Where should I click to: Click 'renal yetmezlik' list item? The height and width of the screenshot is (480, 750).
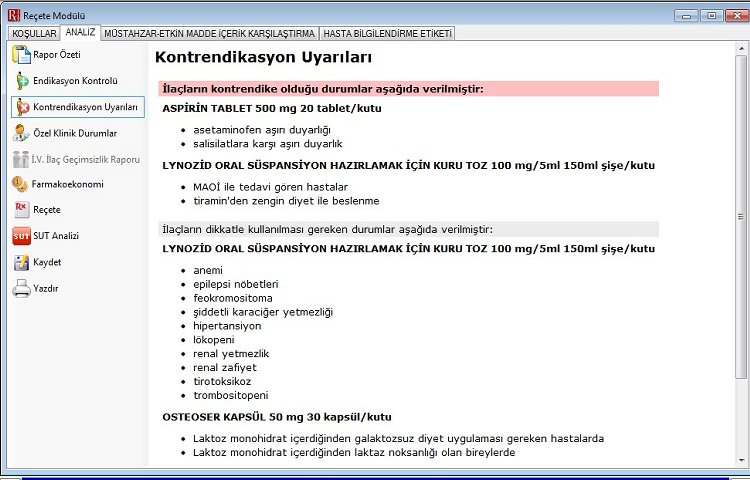click(x=231, y=354)
